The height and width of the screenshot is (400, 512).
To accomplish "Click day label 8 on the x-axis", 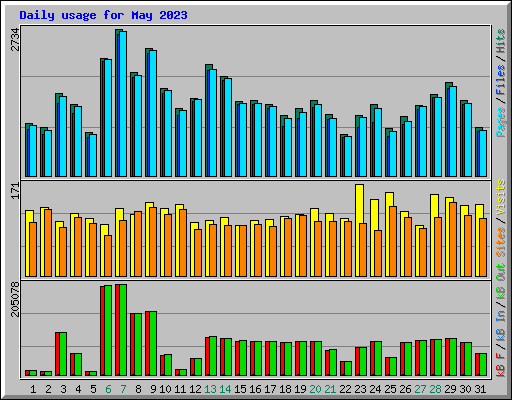I will [138, 389].
